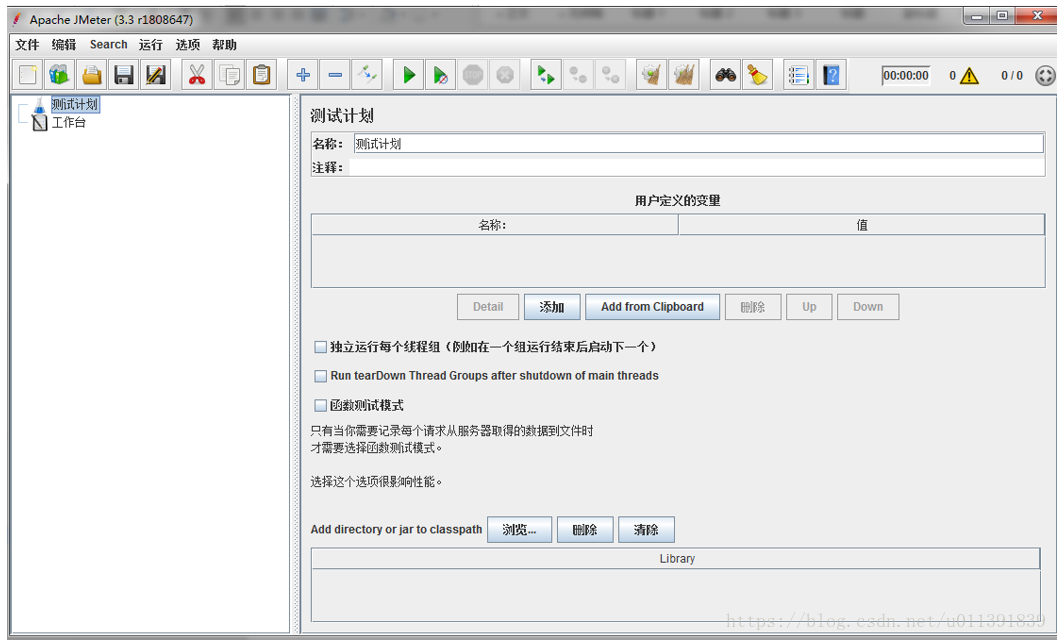Click 删除 button beside Add from Clipboard

753,307
